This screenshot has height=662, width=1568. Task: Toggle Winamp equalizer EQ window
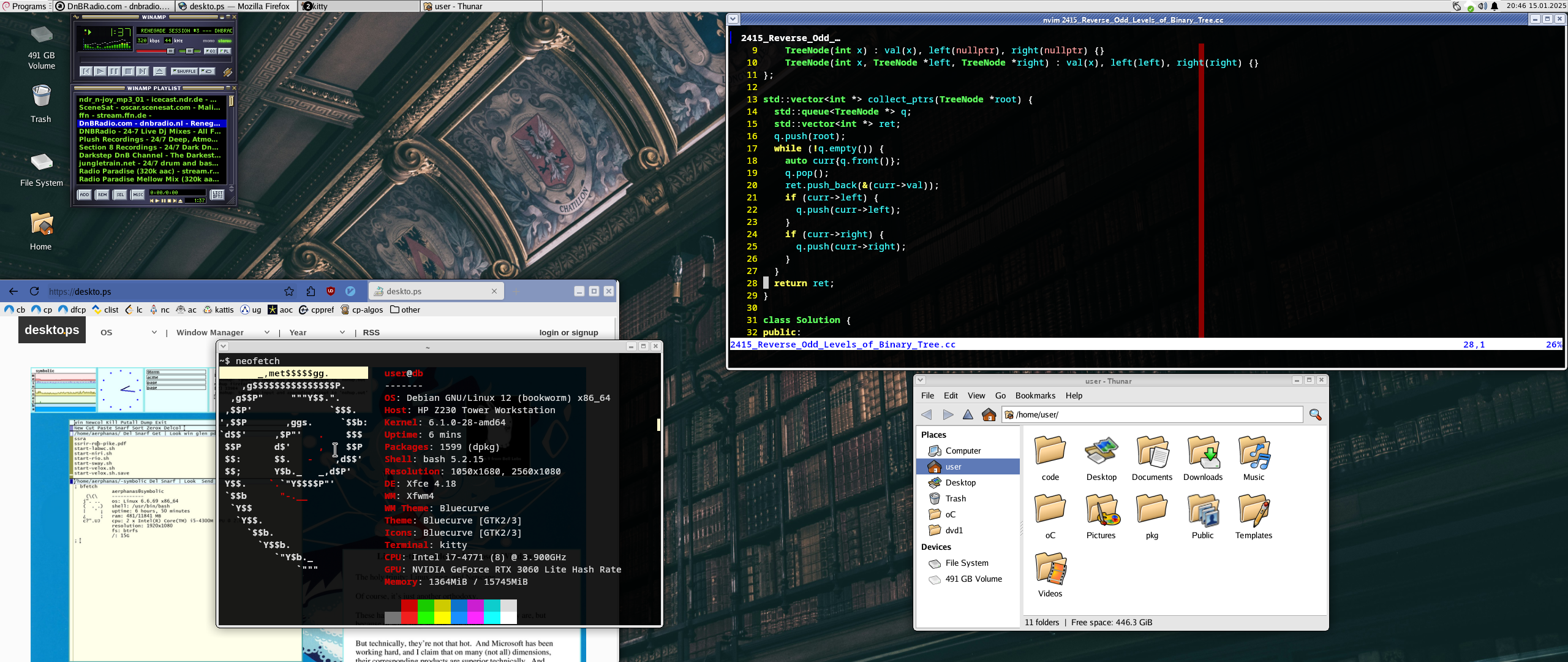point(210,51)
